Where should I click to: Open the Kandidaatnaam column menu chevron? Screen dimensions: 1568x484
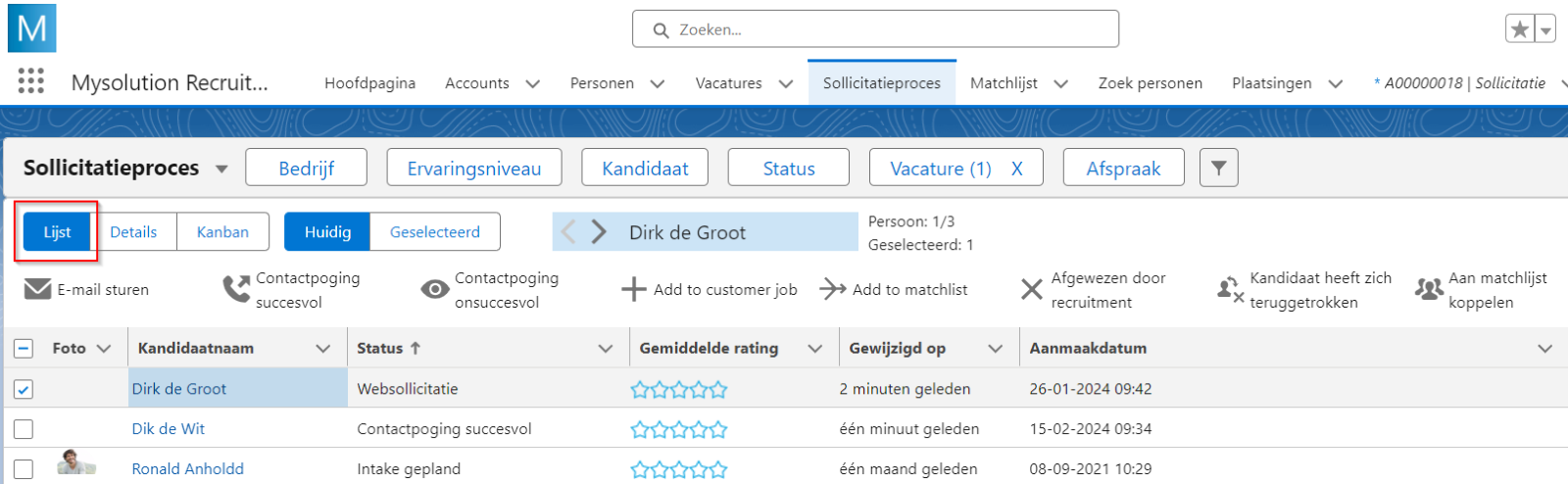point(322,349)
